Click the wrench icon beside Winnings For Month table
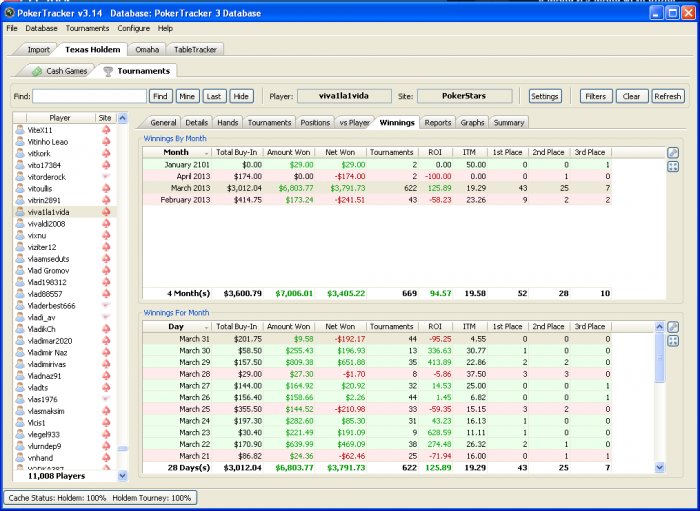This screenshot has height=511, width=700. pos(673,327)
